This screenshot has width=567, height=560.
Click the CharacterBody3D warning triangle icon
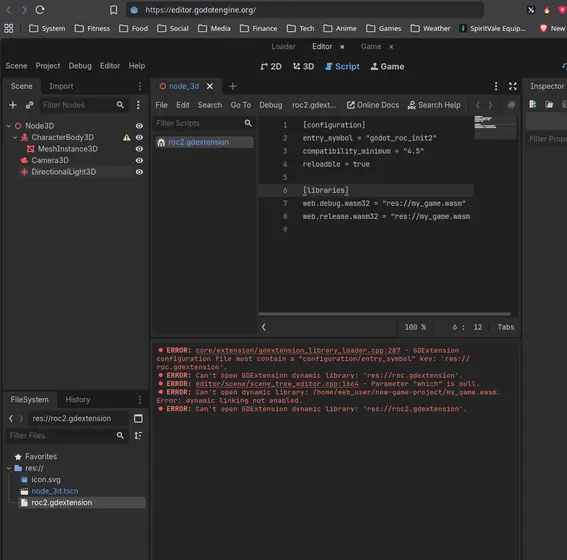pyautogui.click(x=126, y=137)
